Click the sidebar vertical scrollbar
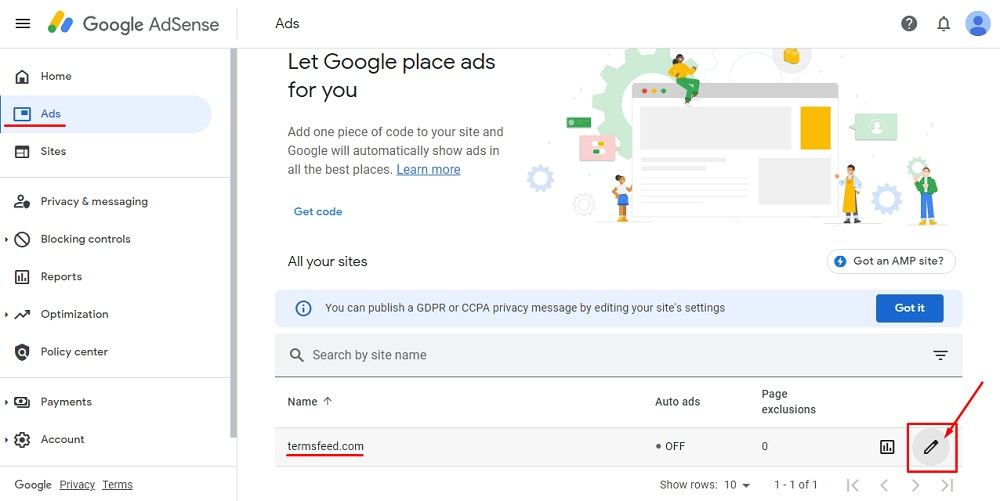This screenshot has height=501, width=1000. tap(234, 242)
